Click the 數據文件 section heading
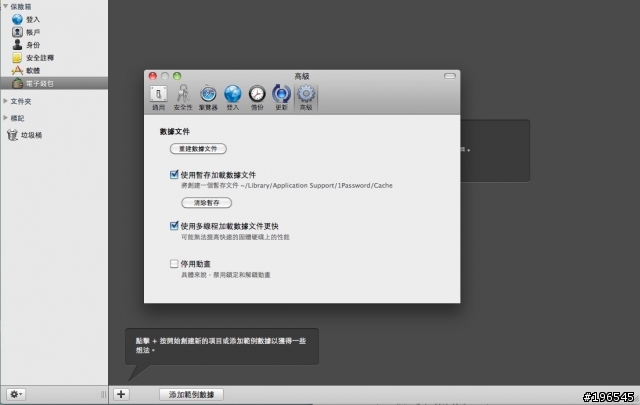 coord(175,131)
